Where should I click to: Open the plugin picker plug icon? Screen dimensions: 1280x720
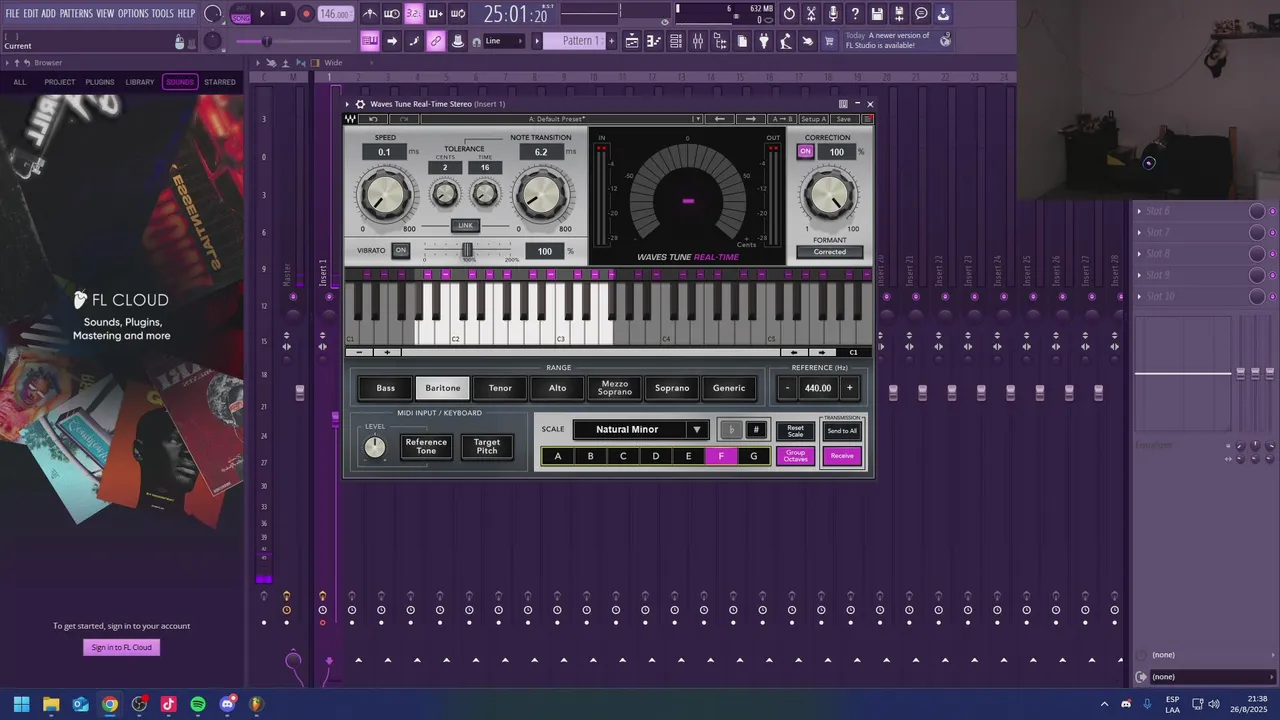(764, 41)
